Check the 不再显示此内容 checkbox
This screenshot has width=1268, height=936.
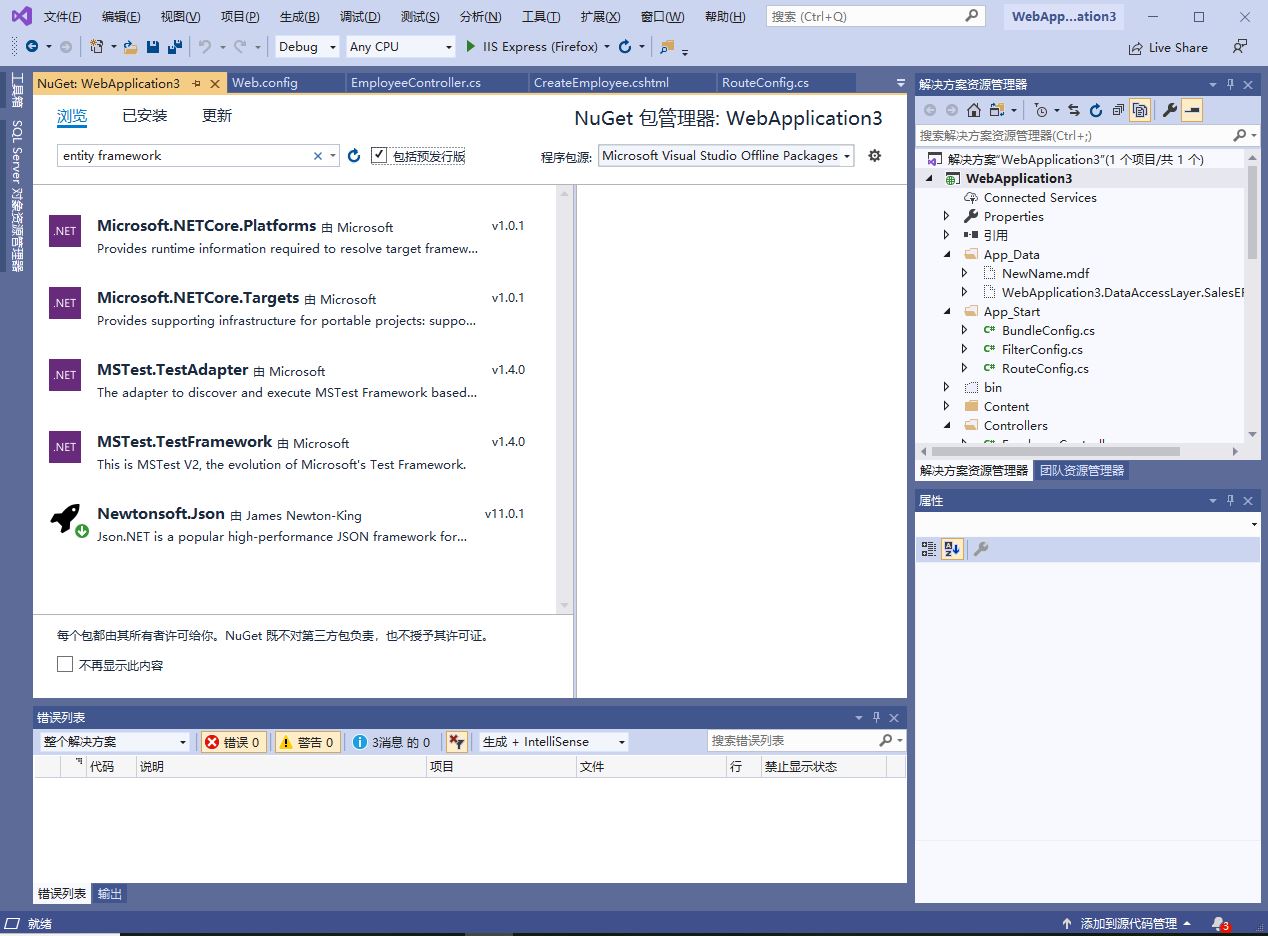point(65,663)
